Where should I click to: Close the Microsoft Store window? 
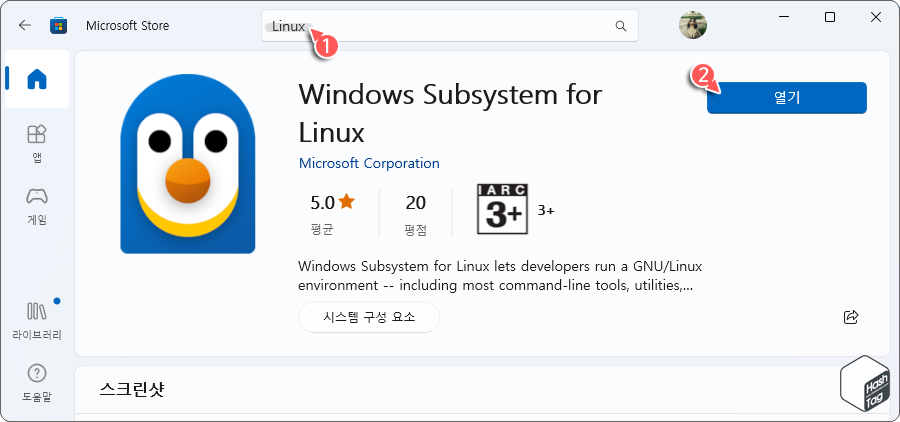875,17
